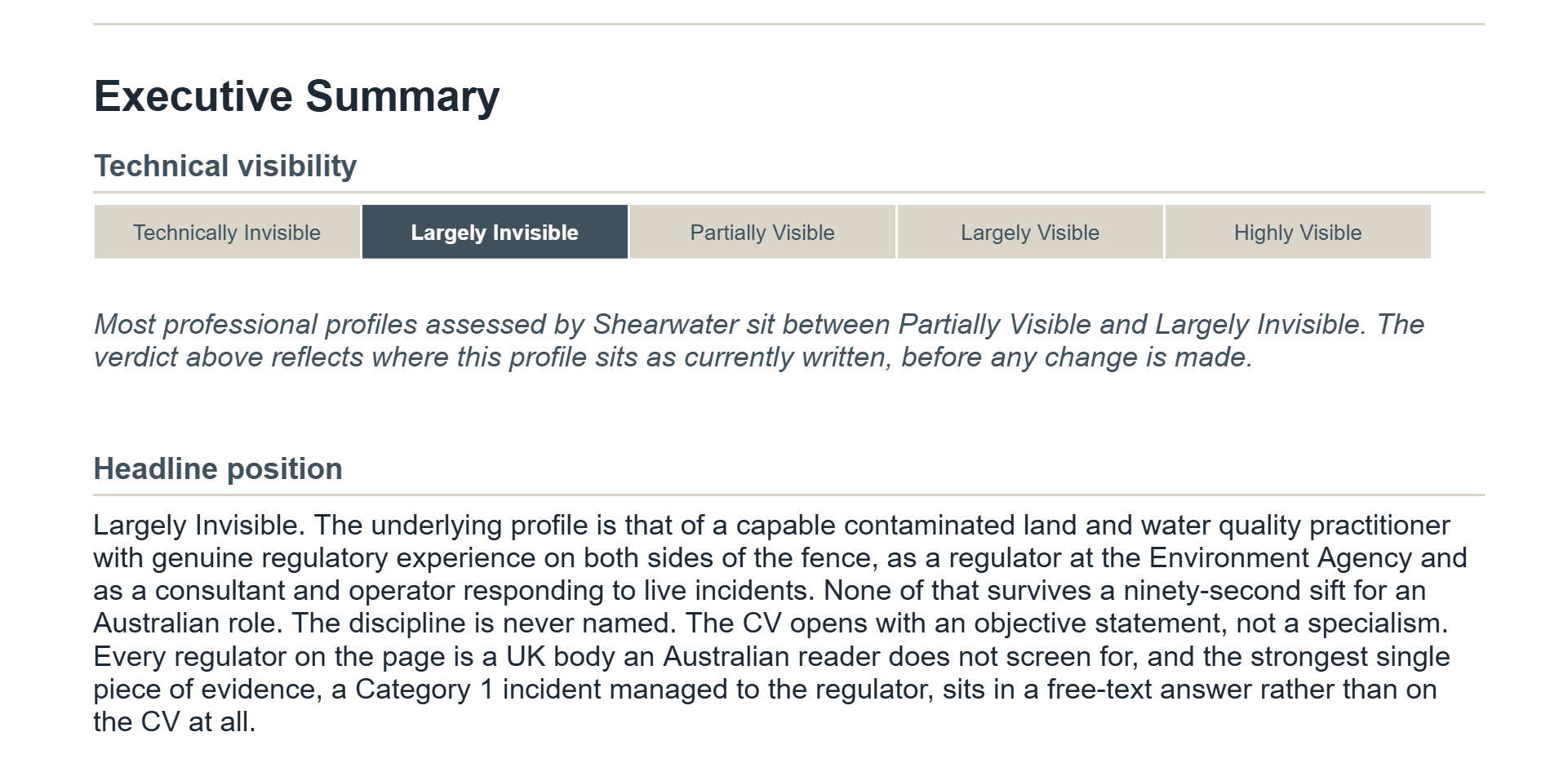
Task: Click 'the CV at all.' closing line
Action: click(175, 722)
